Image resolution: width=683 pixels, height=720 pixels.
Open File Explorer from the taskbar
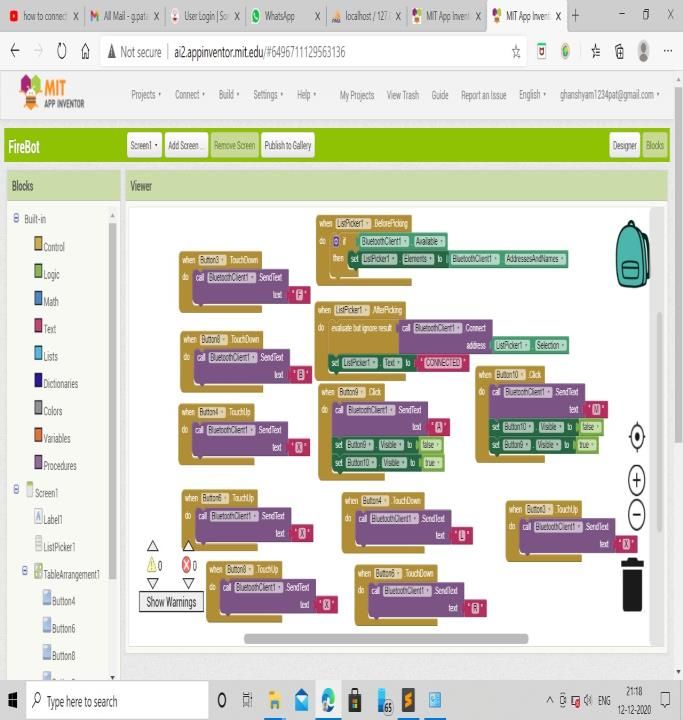(274, 700)
